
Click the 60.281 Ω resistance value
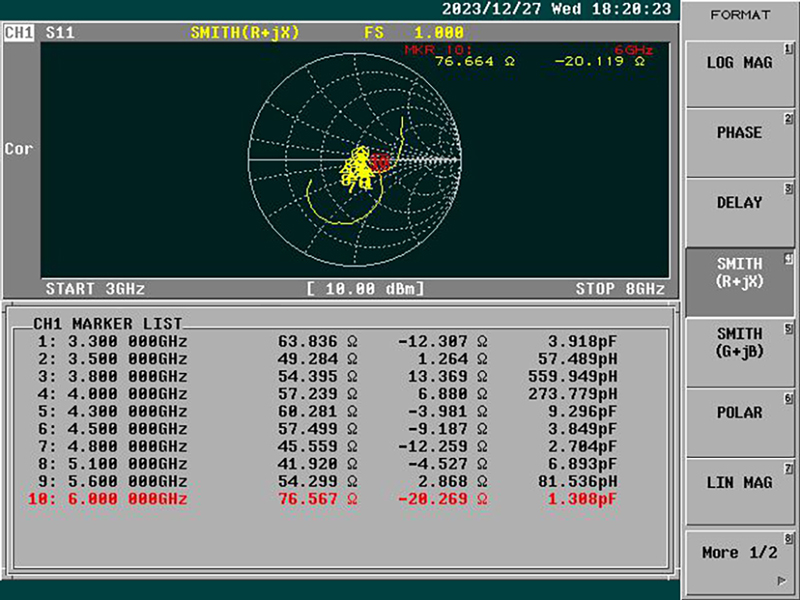pos(318,411)
